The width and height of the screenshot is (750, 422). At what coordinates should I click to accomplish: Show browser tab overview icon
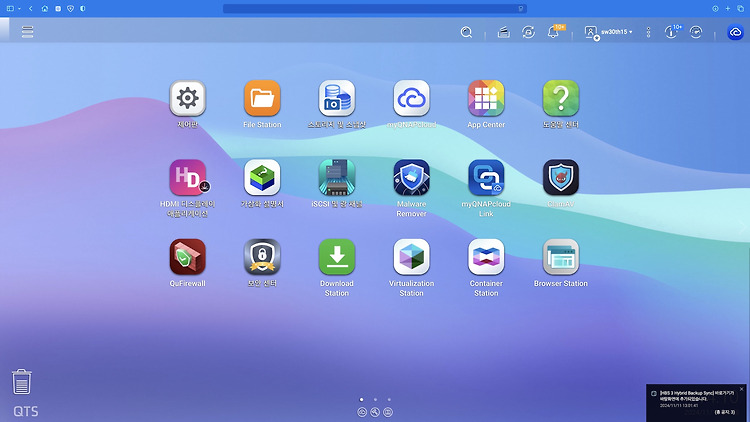coord(740,9)
